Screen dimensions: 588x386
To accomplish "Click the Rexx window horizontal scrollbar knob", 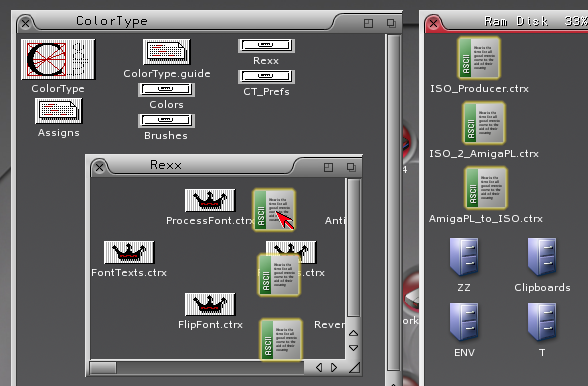I will click(x=103, y=368).
